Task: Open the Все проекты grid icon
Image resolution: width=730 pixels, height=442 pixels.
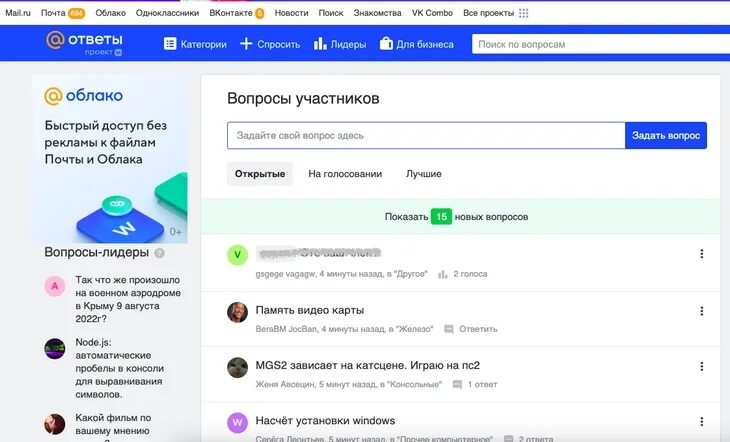Action: [x=524, y=13]
